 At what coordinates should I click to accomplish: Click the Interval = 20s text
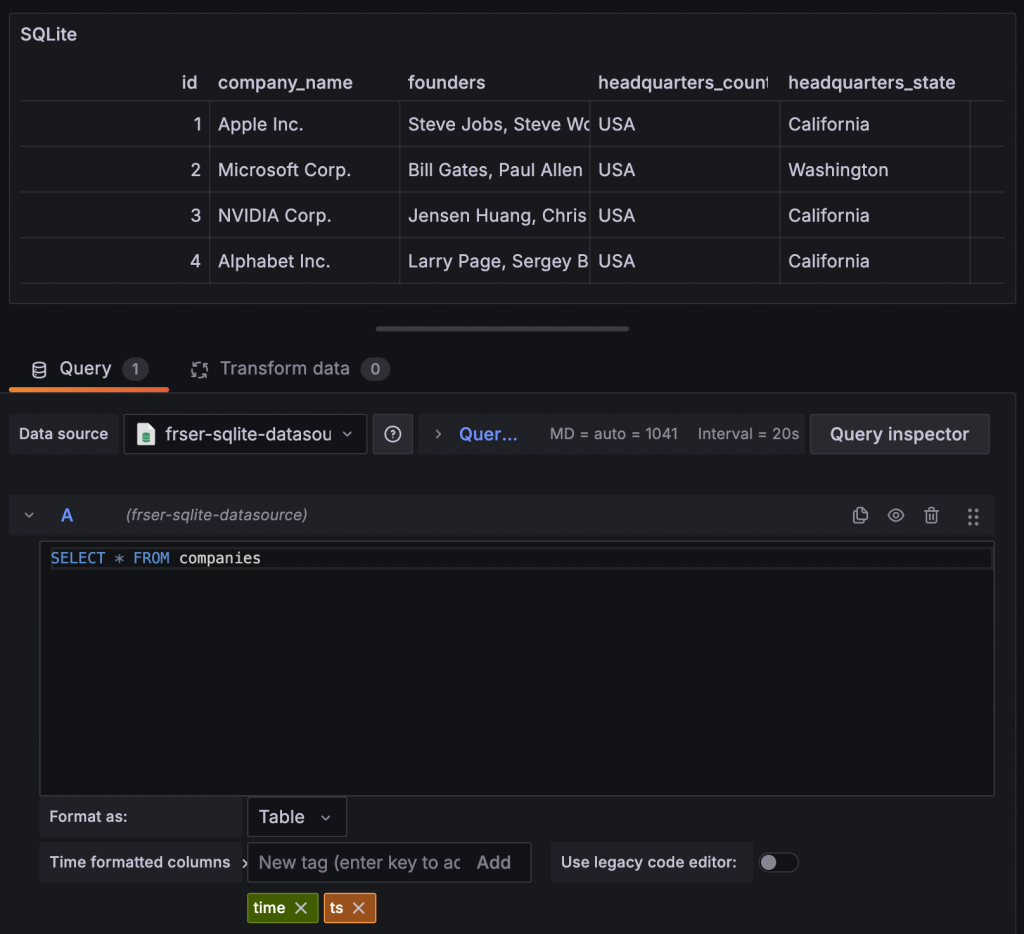click(x=748, y=434)
